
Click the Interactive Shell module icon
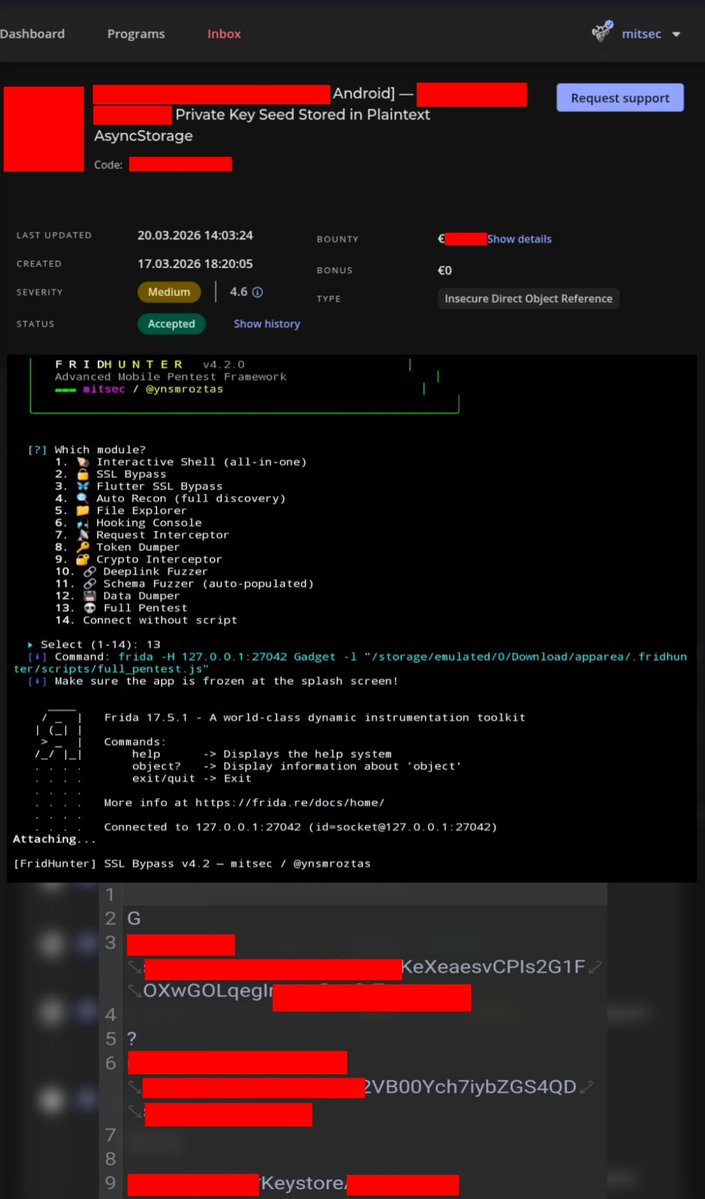point(83,463)
